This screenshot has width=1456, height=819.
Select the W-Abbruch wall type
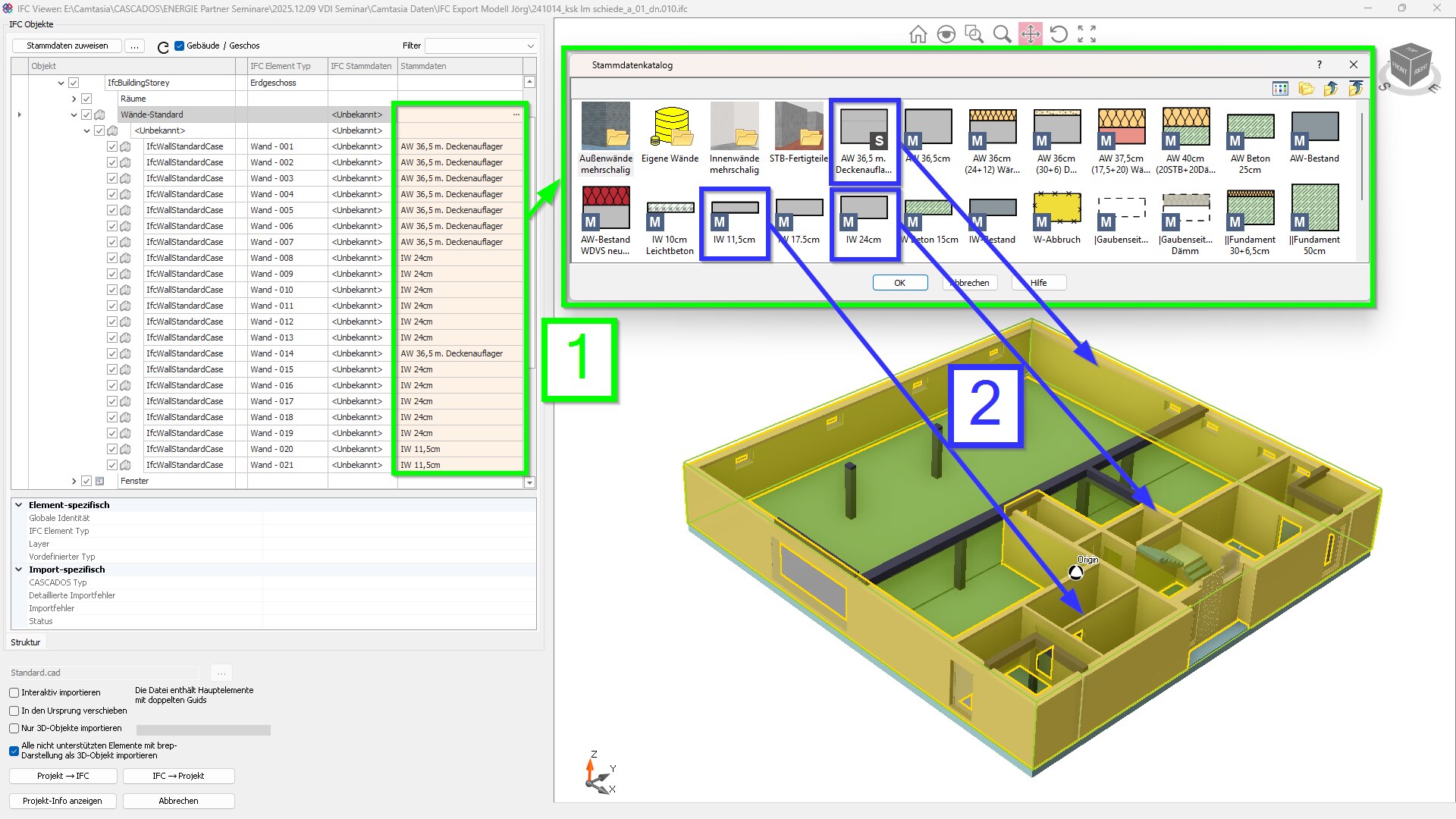tap(1057, 218)
